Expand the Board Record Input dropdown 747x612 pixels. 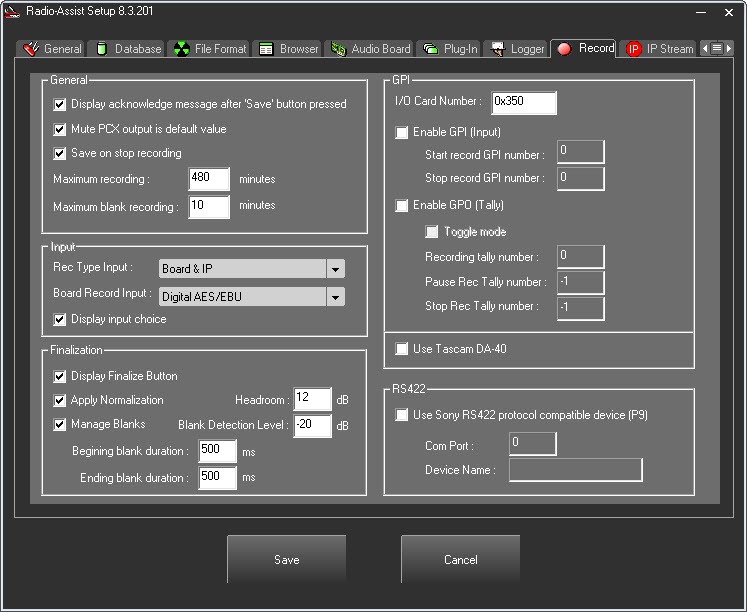coord(335,296)
